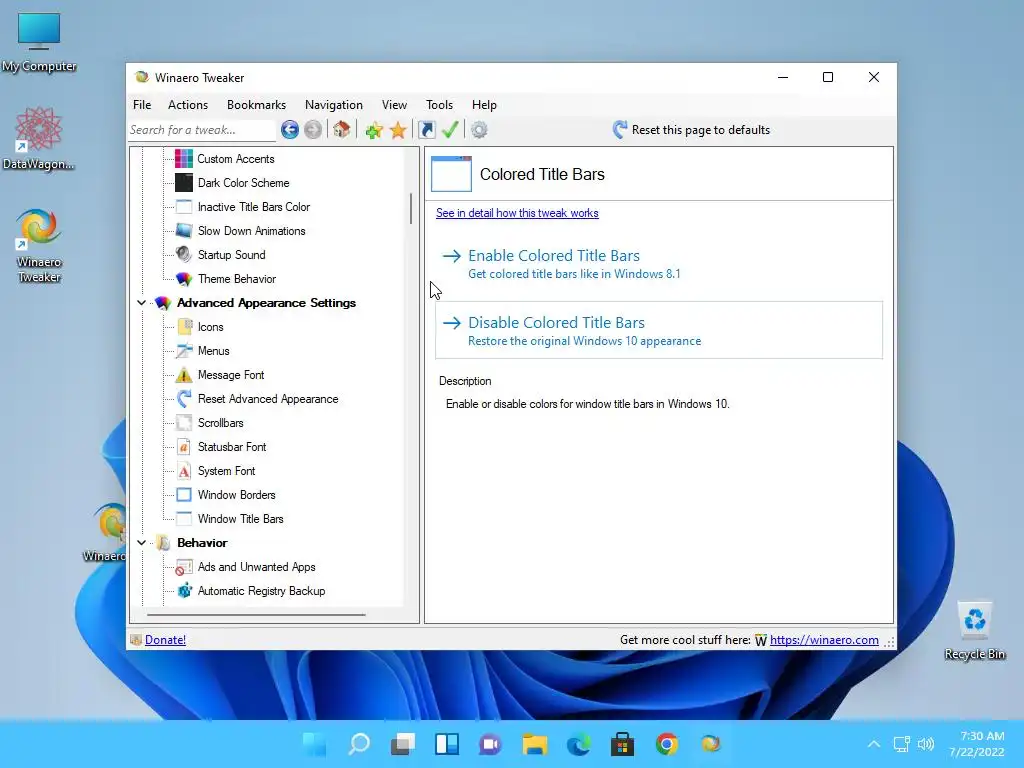Image resolution: width=1024 pixels, height=768 pixels.
Task: Click the grayed Forward navigation arrow
Action: (x=313, y=130)
